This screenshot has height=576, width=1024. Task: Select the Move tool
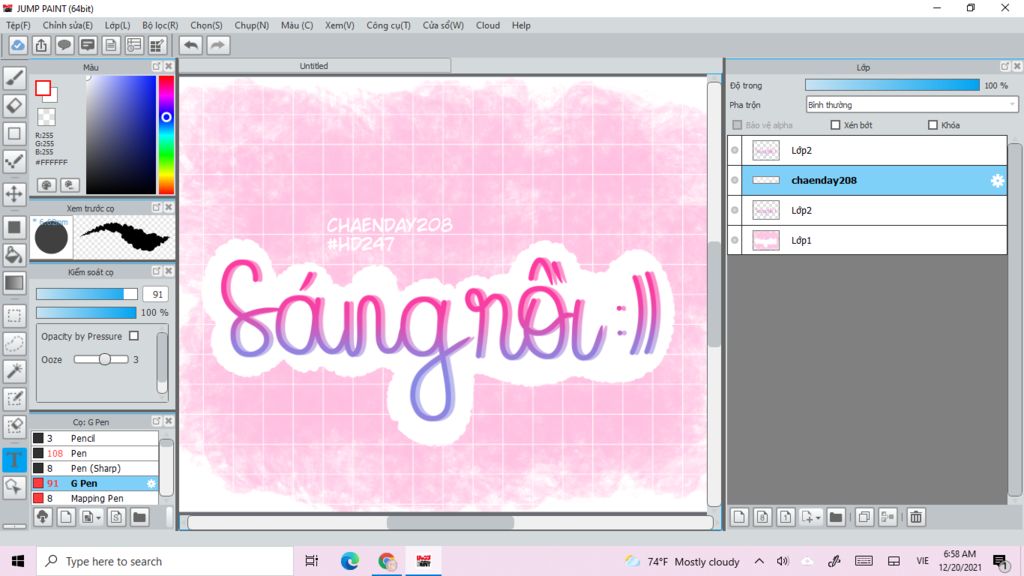14,194
